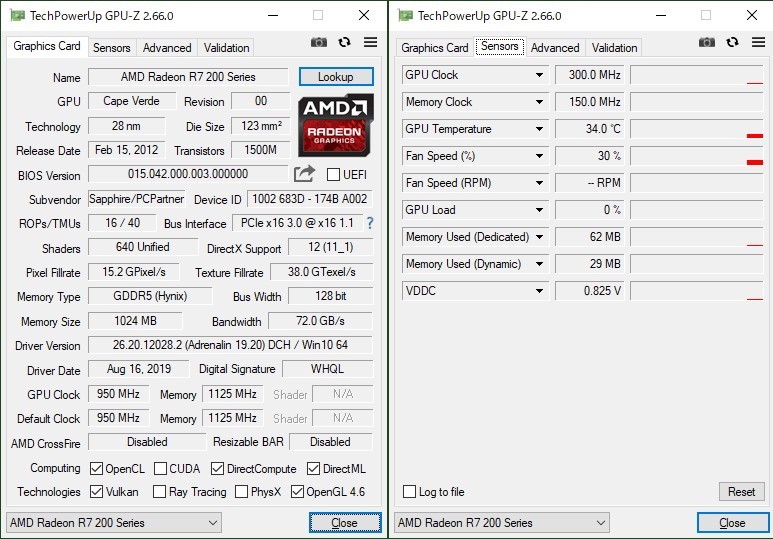Toggle the UEFI checkbox
The width and height of the screenshot is (773, 539).
333,175
